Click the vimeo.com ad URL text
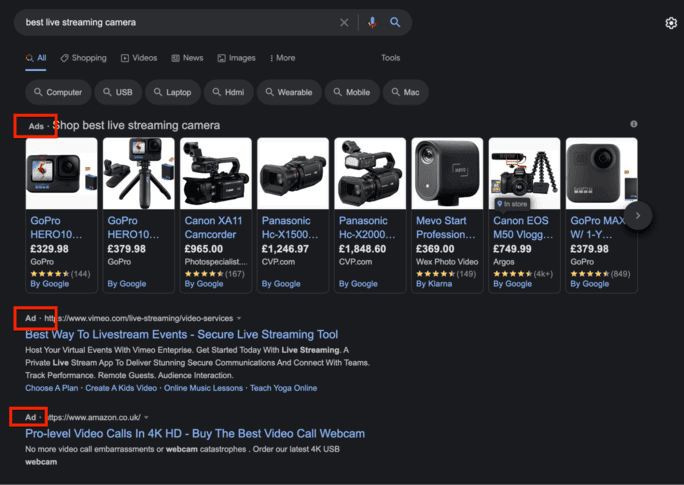Viewport: 684px width, 485px height. 139,318
